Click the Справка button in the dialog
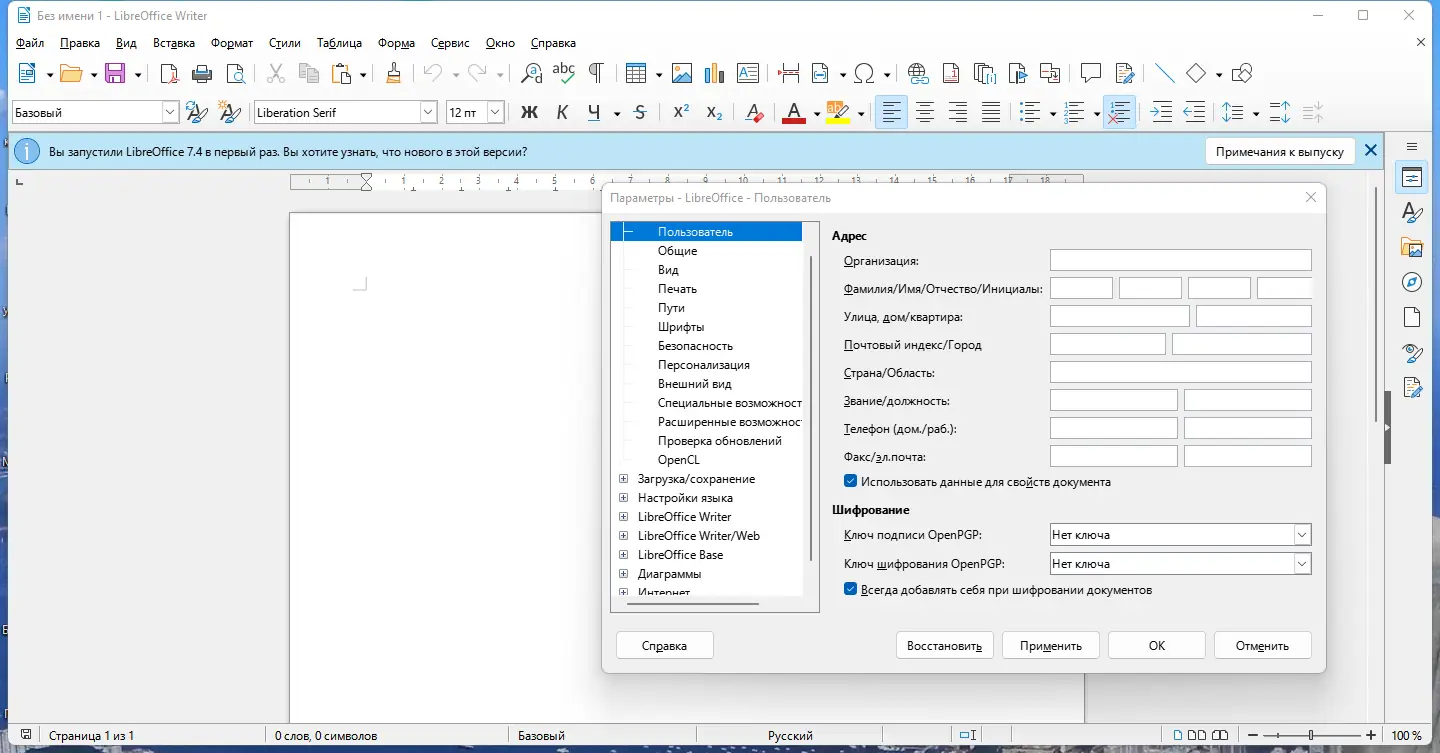The width and height of the screenshot is (1440, 753). 665,645
